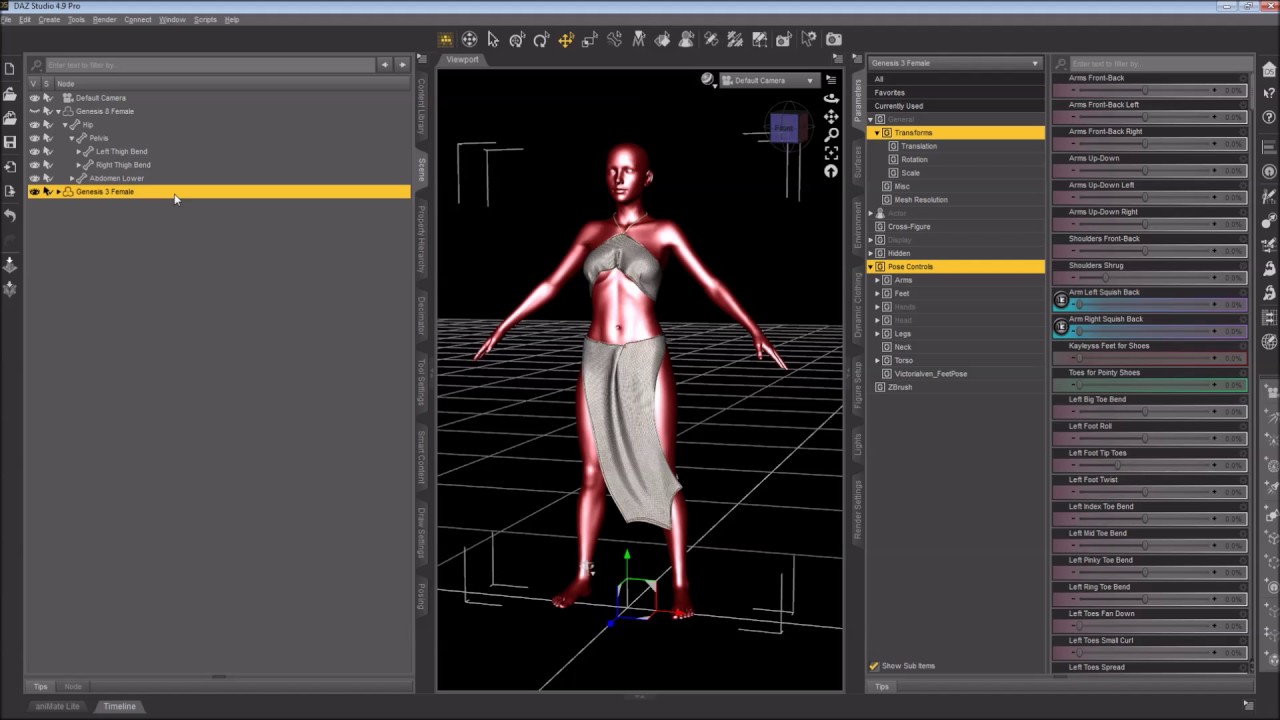The image size is (1280, 720).
Task: Collapse the Transforms group
Action: pyautogui.click(x=877, y=133)
